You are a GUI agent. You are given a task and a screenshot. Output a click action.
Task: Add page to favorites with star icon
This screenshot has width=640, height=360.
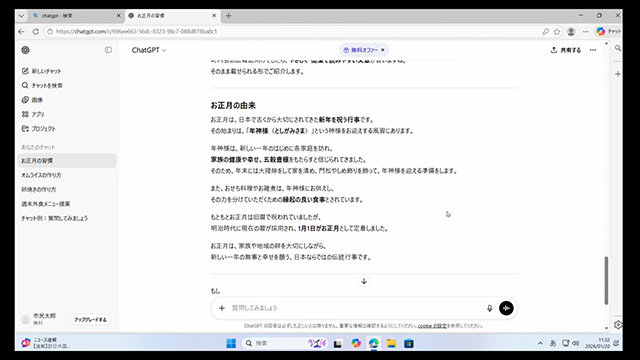[557, 31]
